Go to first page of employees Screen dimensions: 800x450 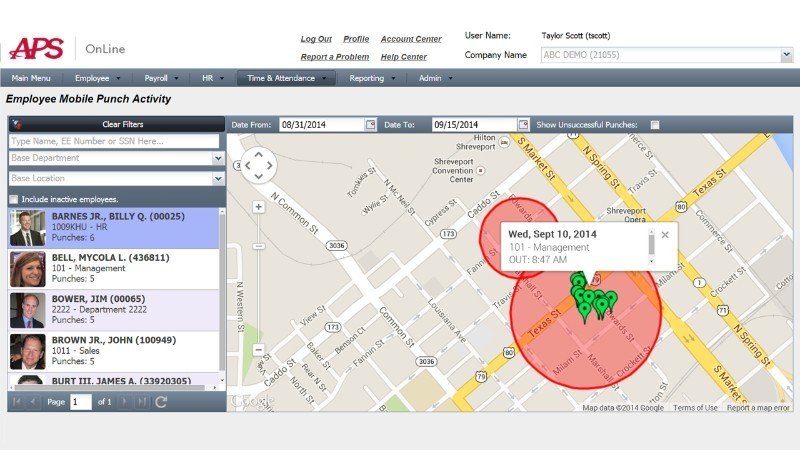point(17,402)
